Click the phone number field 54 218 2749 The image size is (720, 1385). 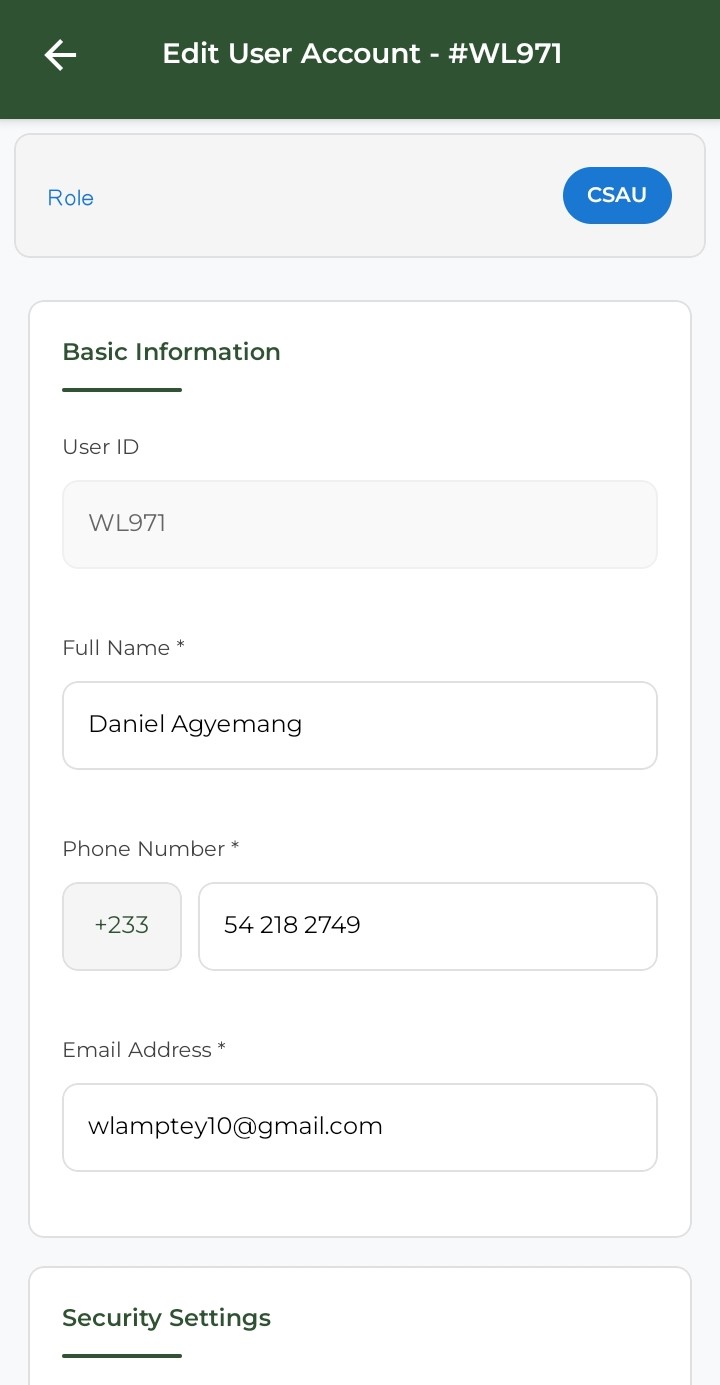[427, 926]
